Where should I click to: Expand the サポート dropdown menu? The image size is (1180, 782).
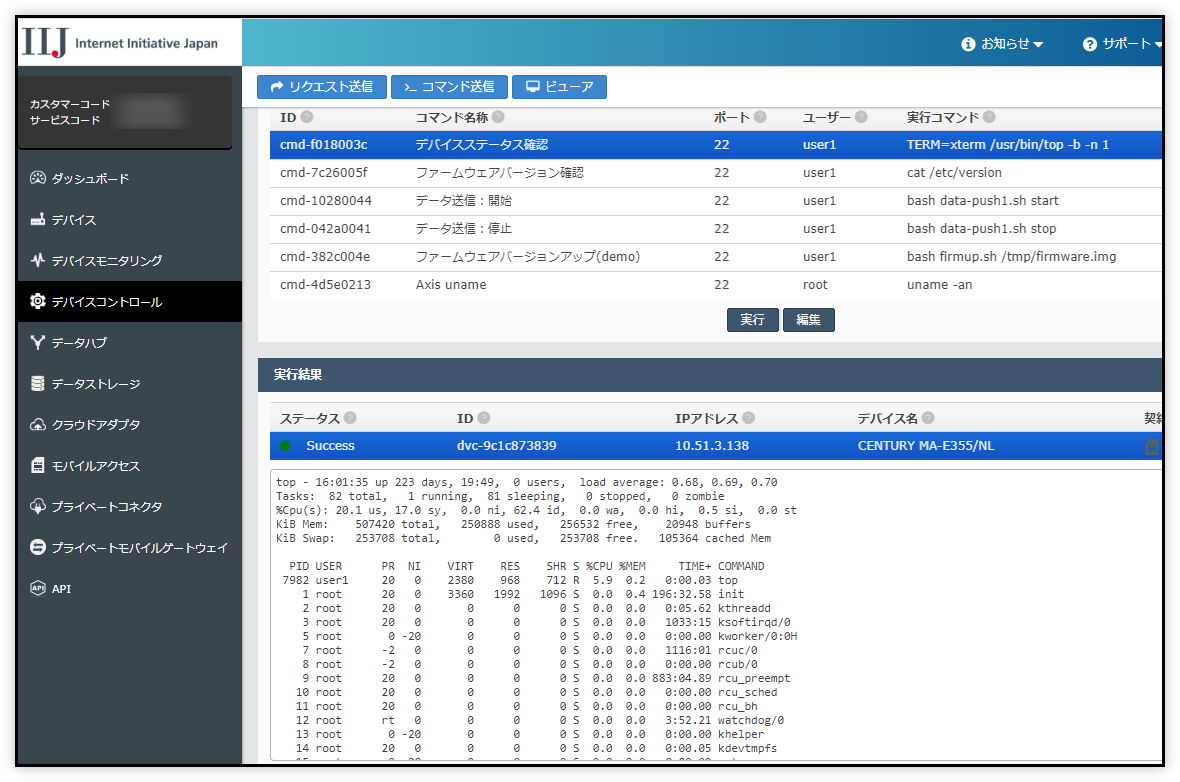1123,44
